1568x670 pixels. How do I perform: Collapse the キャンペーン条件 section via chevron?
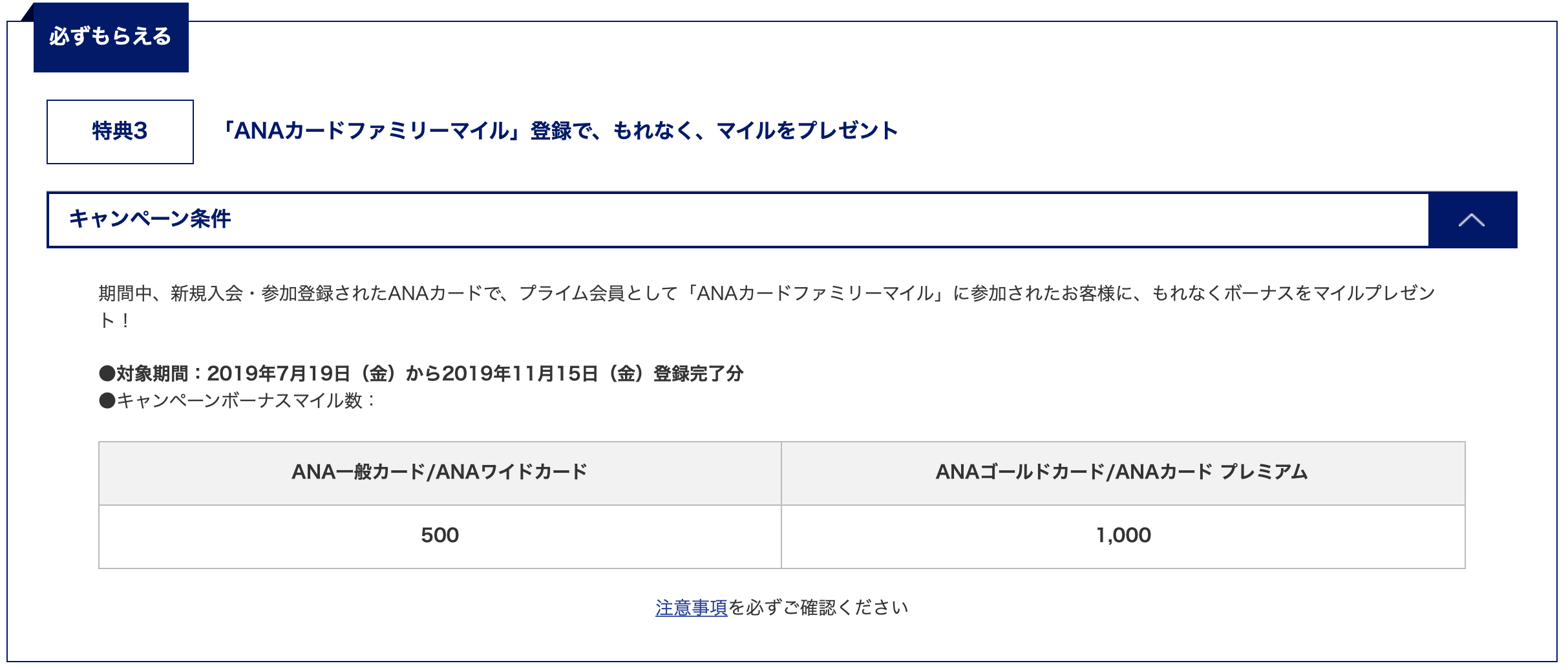[1471, 220]
